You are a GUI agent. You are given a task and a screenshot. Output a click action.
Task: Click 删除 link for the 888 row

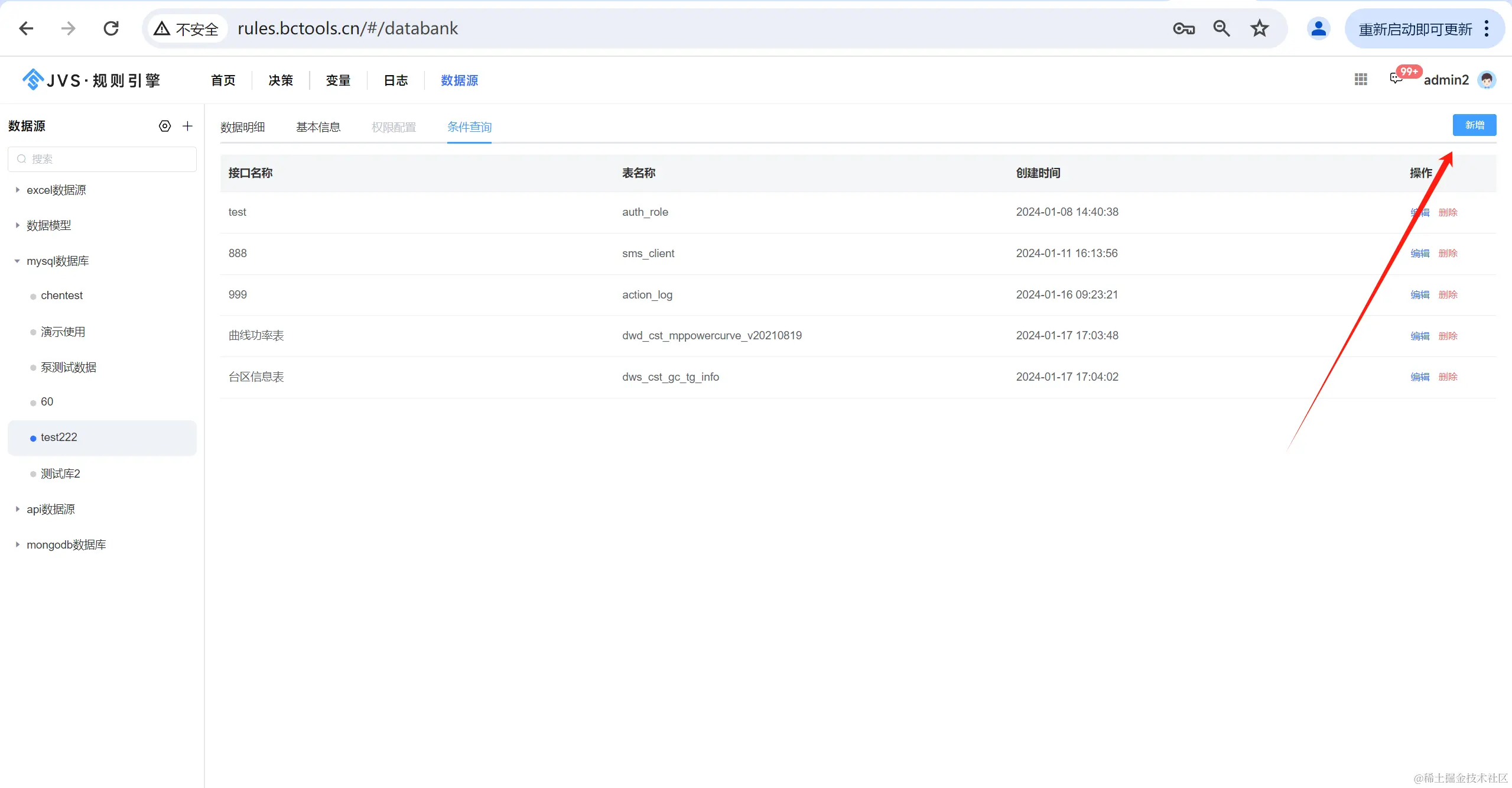1448,254
